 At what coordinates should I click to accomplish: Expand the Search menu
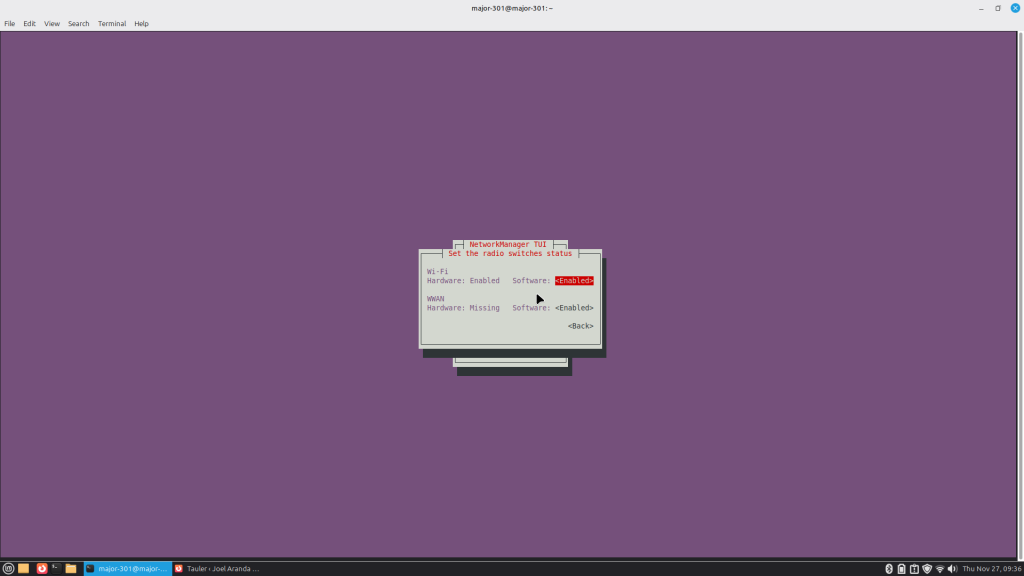point(79,23)
